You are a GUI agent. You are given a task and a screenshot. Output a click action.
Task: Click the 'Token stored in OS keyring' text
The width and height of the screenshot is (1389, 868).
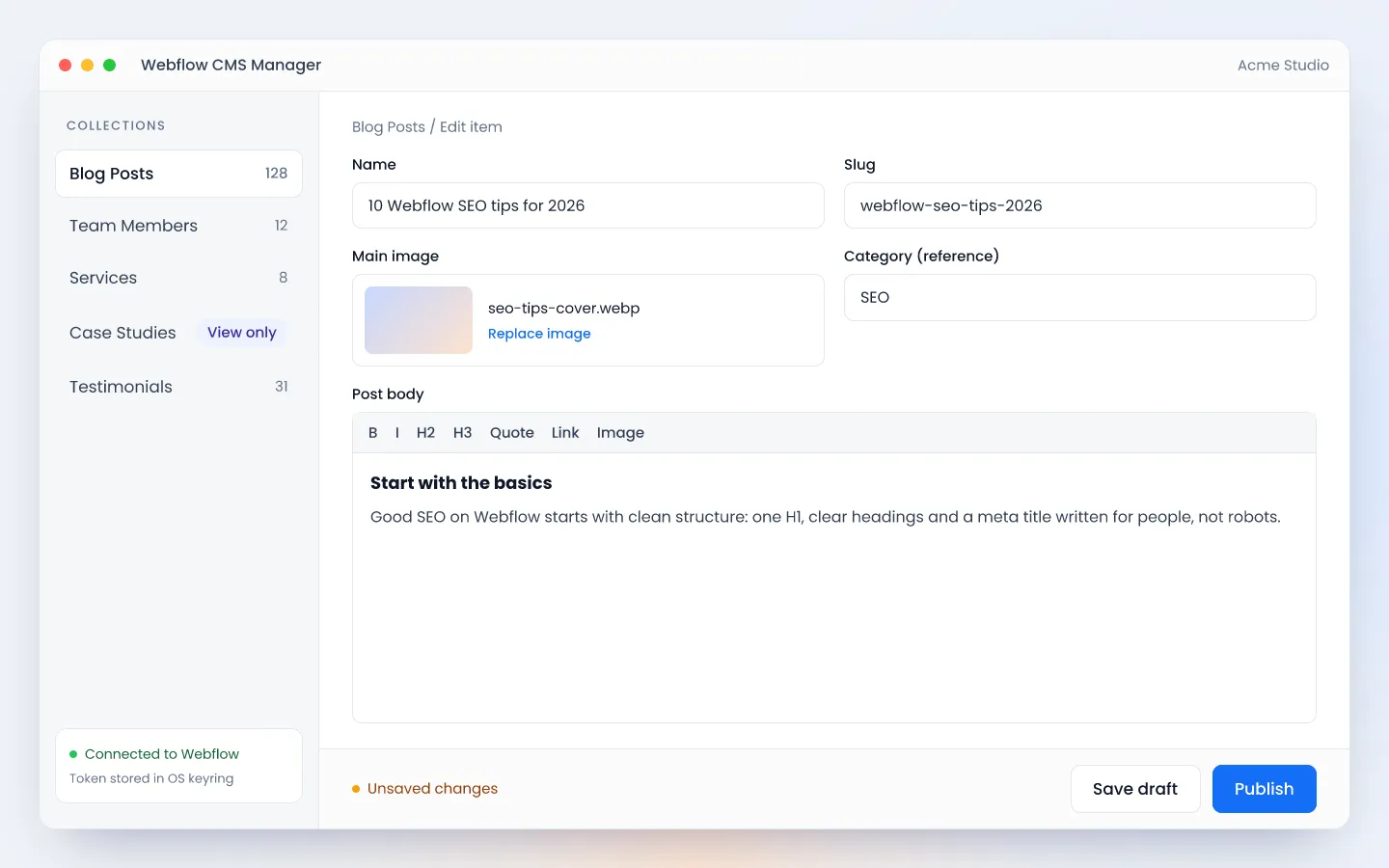(x=151, y=778)
